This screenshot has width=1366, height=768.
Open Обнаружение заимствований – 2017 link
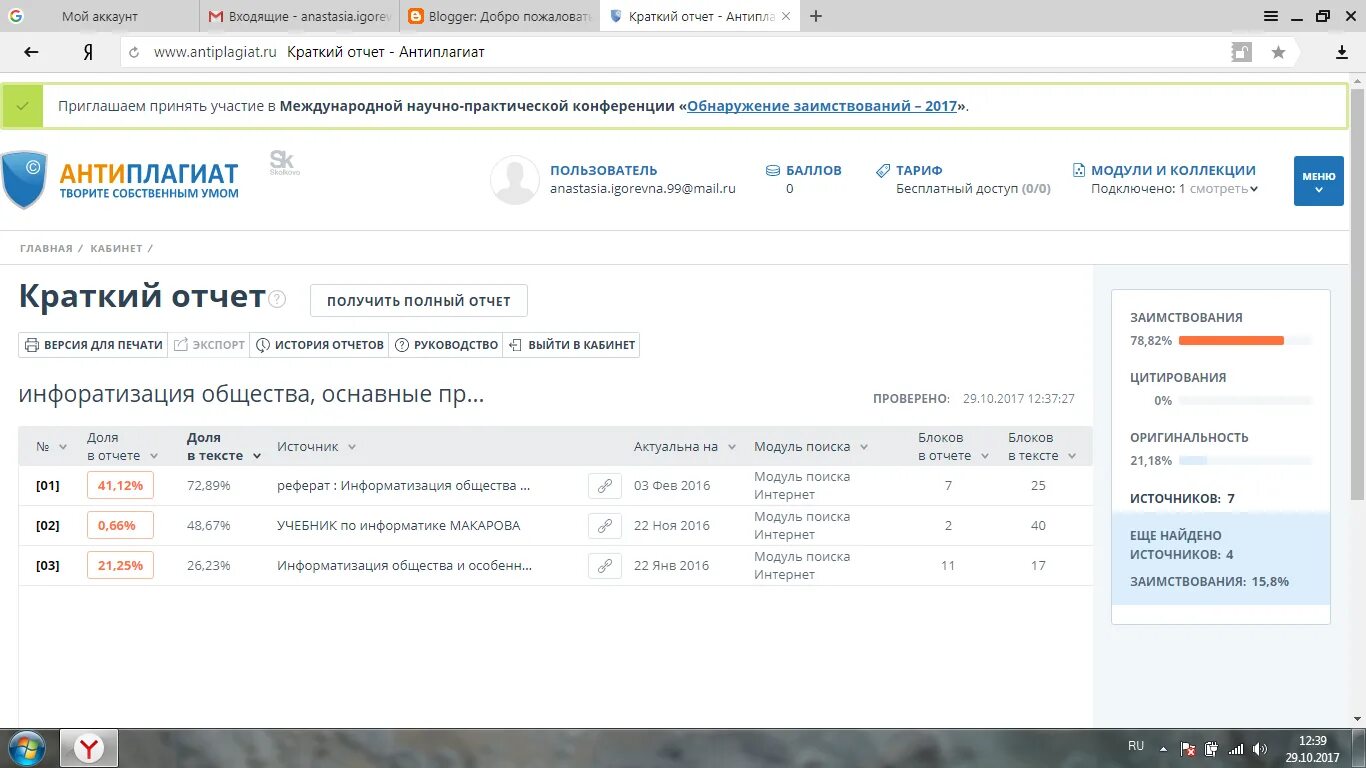coord(822,106)
